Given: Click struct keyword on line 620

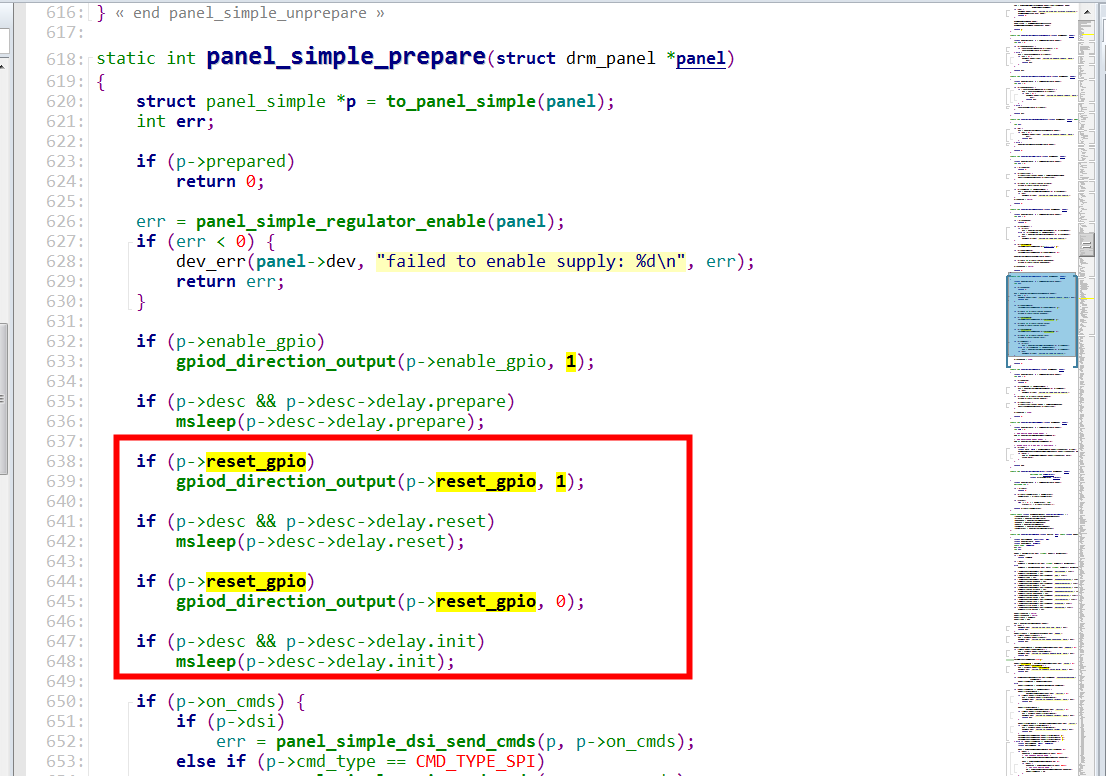Looking at the screenshot, I should (x=166, y=102).
